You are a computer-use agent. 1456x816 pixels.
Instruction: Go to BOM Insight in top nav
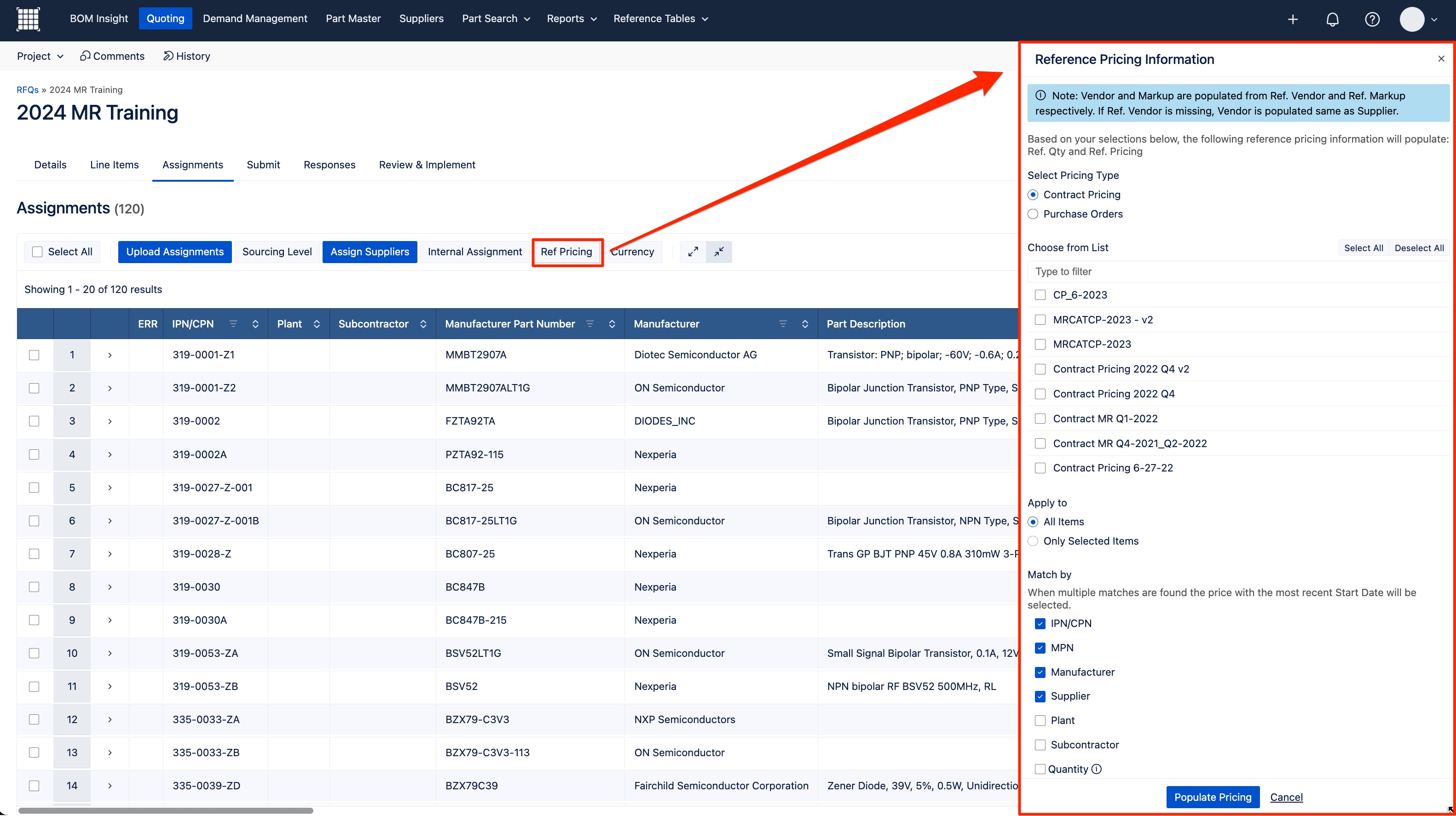point(99,19)
